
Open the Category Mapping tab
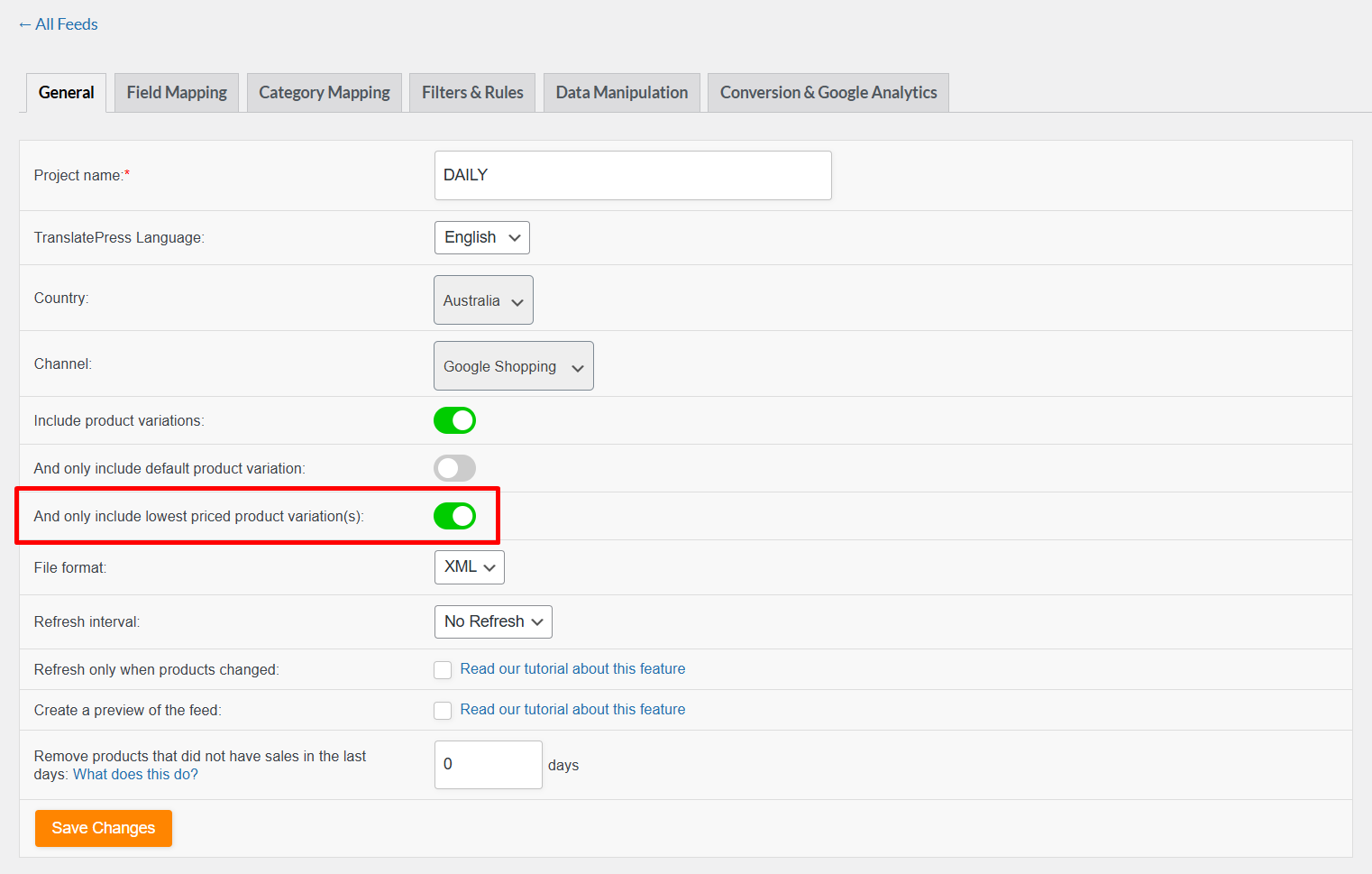pos(324,93)
